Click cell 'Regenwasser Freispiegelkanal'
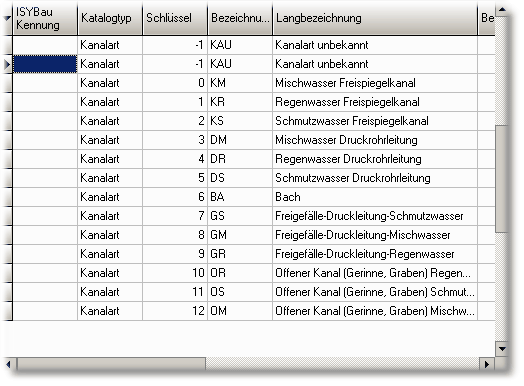The image size is (524, 386). click(375, 102)
